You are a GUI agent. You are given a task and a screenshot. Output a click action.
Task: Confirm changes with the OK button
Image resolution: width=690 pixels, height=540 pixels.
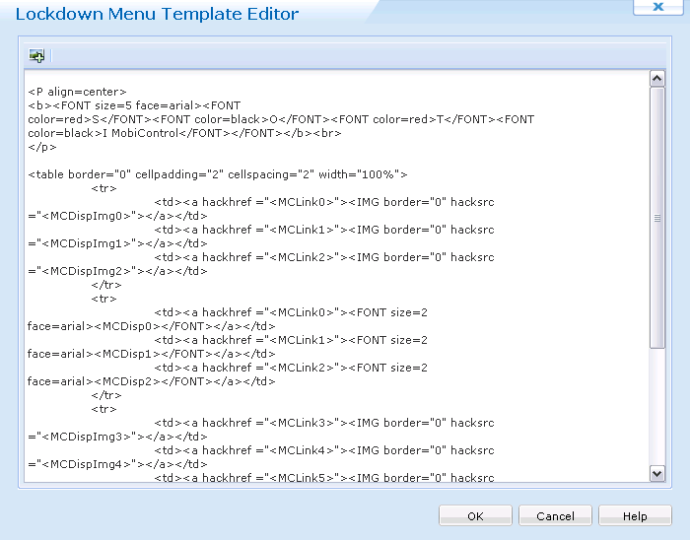pyautogui.click(x=475, y=516)
